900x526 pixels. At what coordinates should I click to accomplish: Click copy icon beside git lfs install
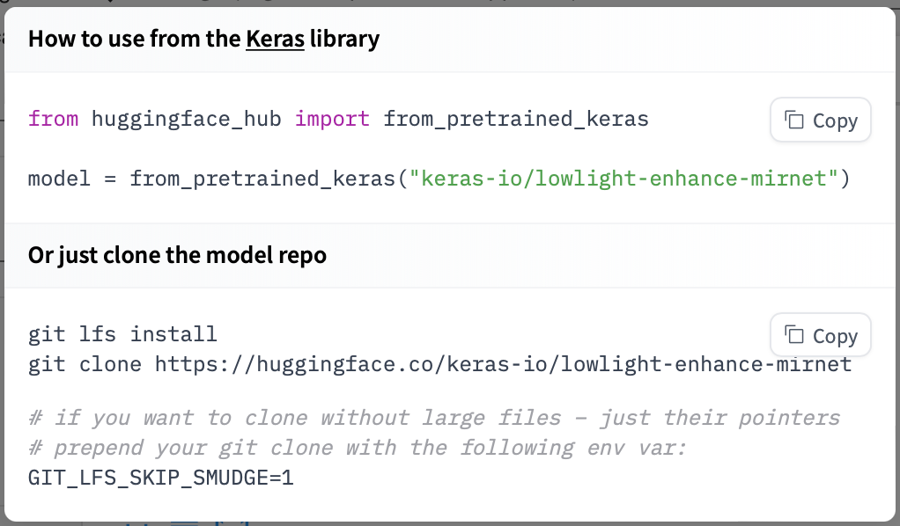(795, 335)
